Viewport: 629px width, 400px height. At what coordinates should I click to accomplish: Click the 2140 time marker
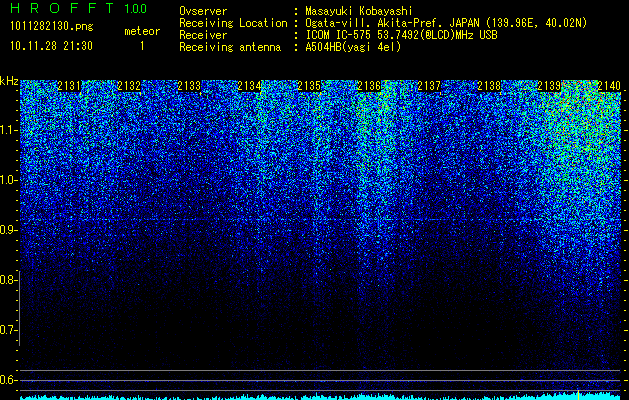[x=609, y=86]
